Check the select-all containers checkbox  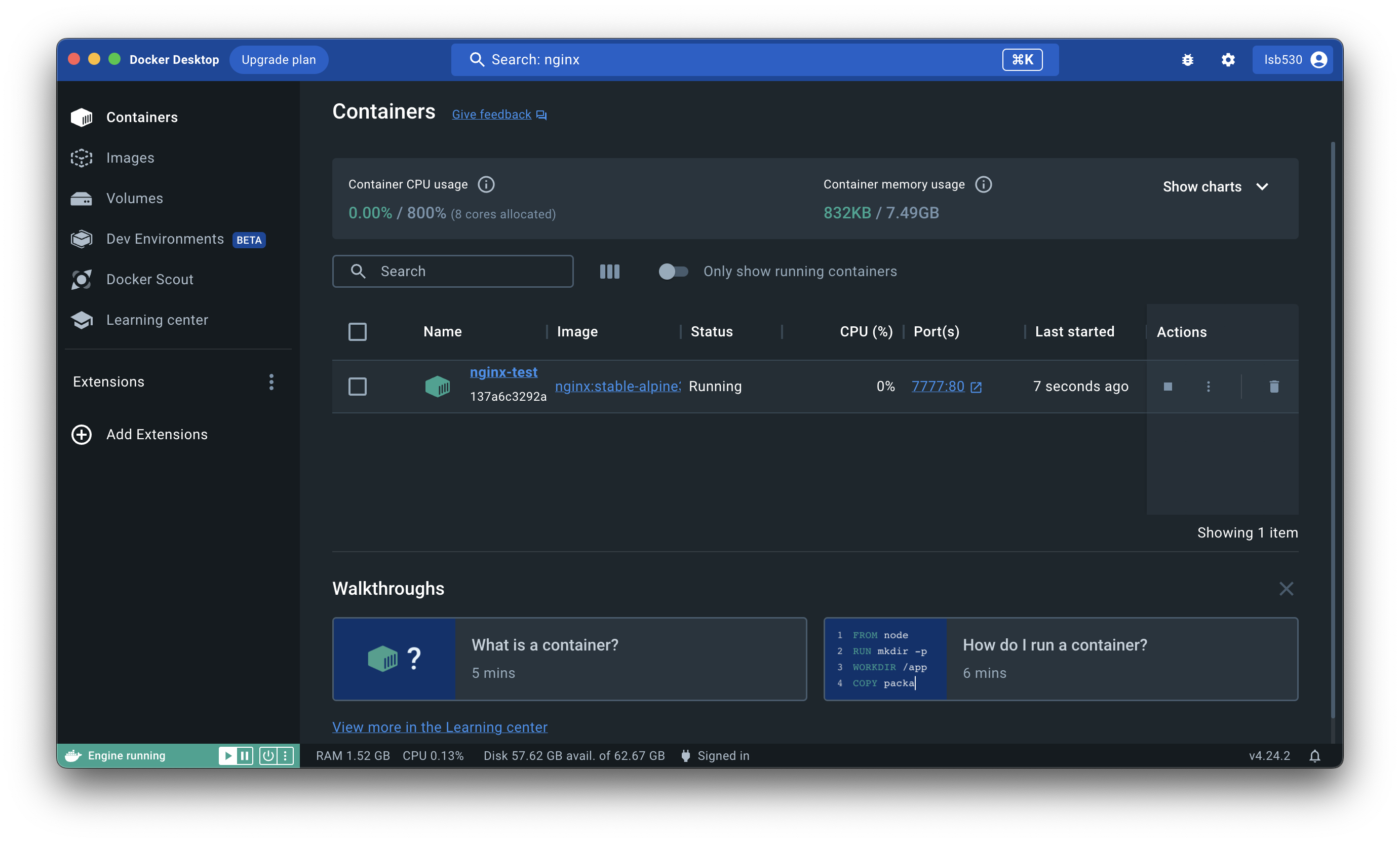357,332
